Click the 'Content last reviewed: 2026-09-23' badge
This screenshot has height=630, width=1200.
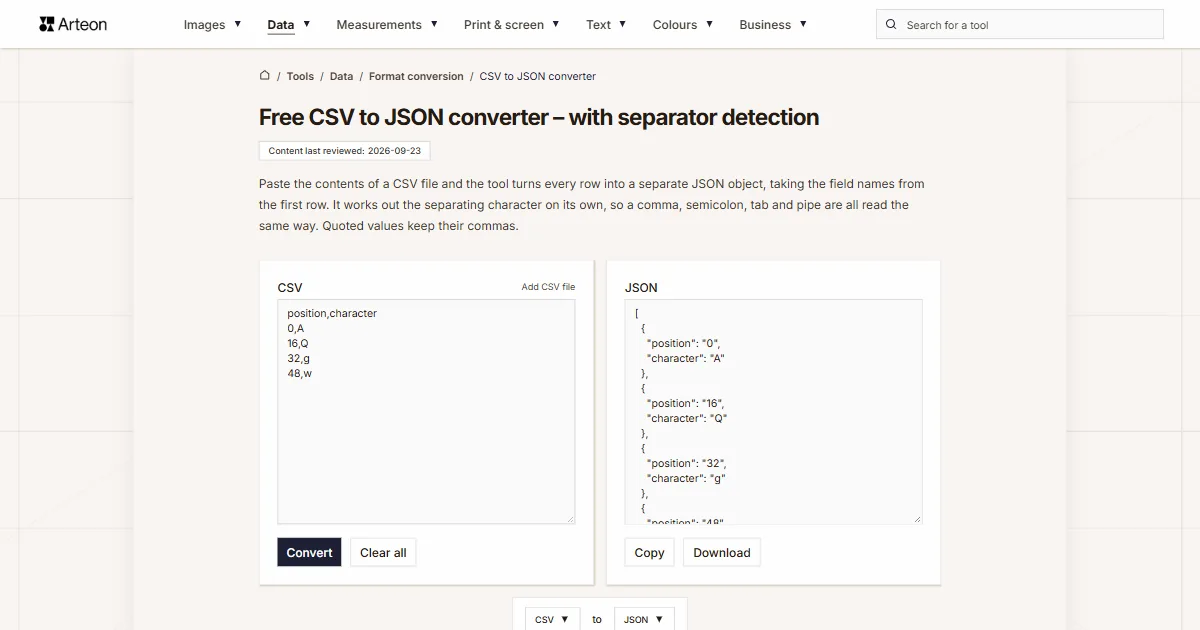coord(345,151)
